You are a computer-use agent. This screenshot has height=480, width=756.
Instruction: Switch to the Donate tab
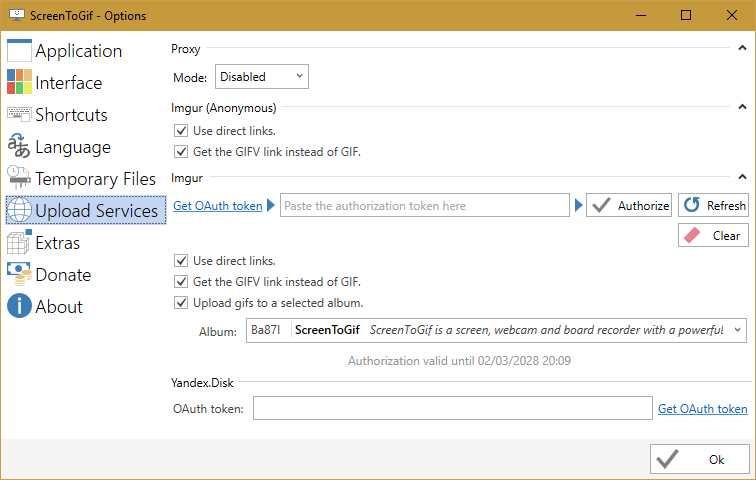click(x=85, y=274)
